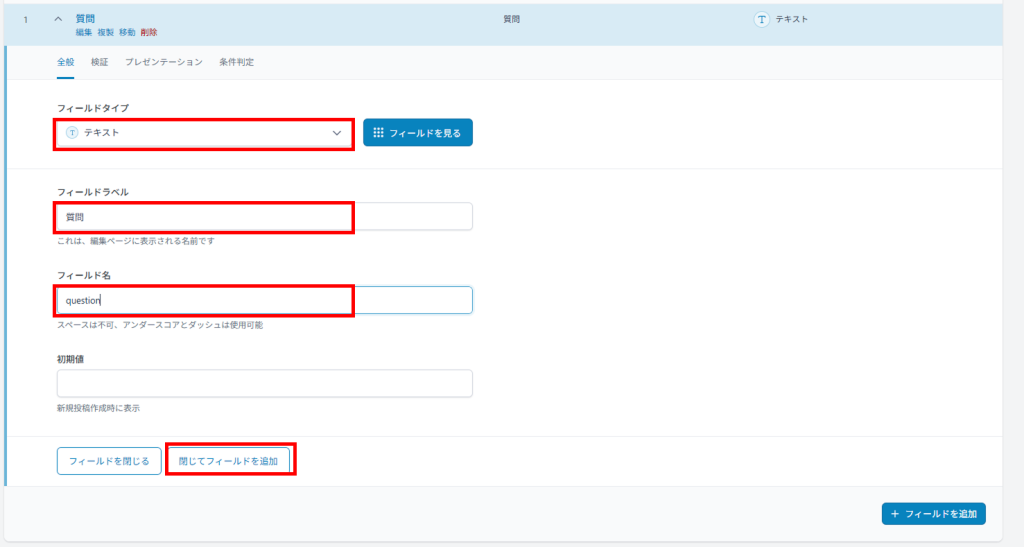The height and width of the screenshot is (547, 1024).
Task: Collapse the 質問 field row using the chevron
Action: tap(58, 19)
